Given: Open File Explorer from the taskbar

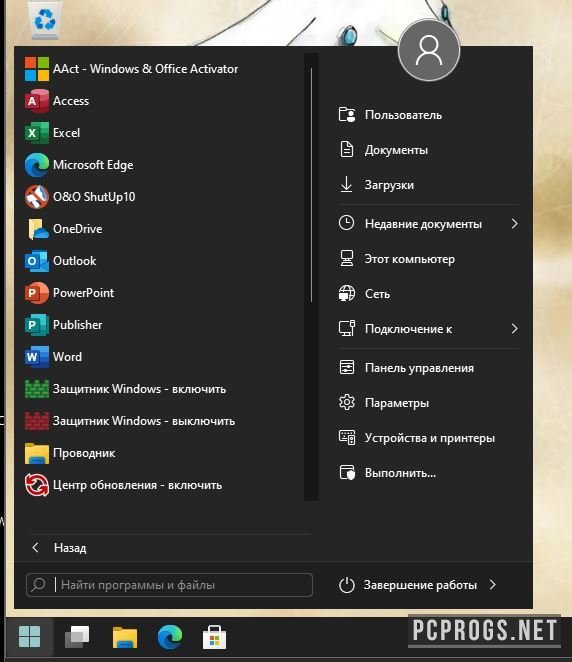Looking at the screenshot, I should coord(125,637).
